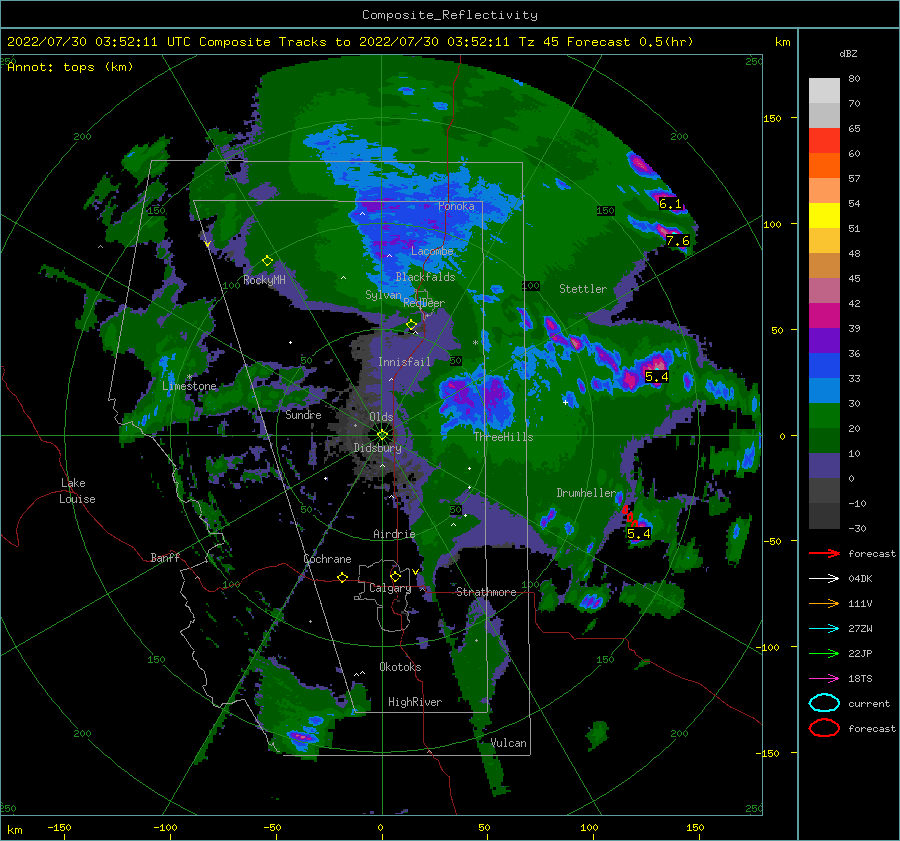Click the Sundre town label
Image resolution: width=900 pixels, height=841 pixels.
(x=304, y=414)
